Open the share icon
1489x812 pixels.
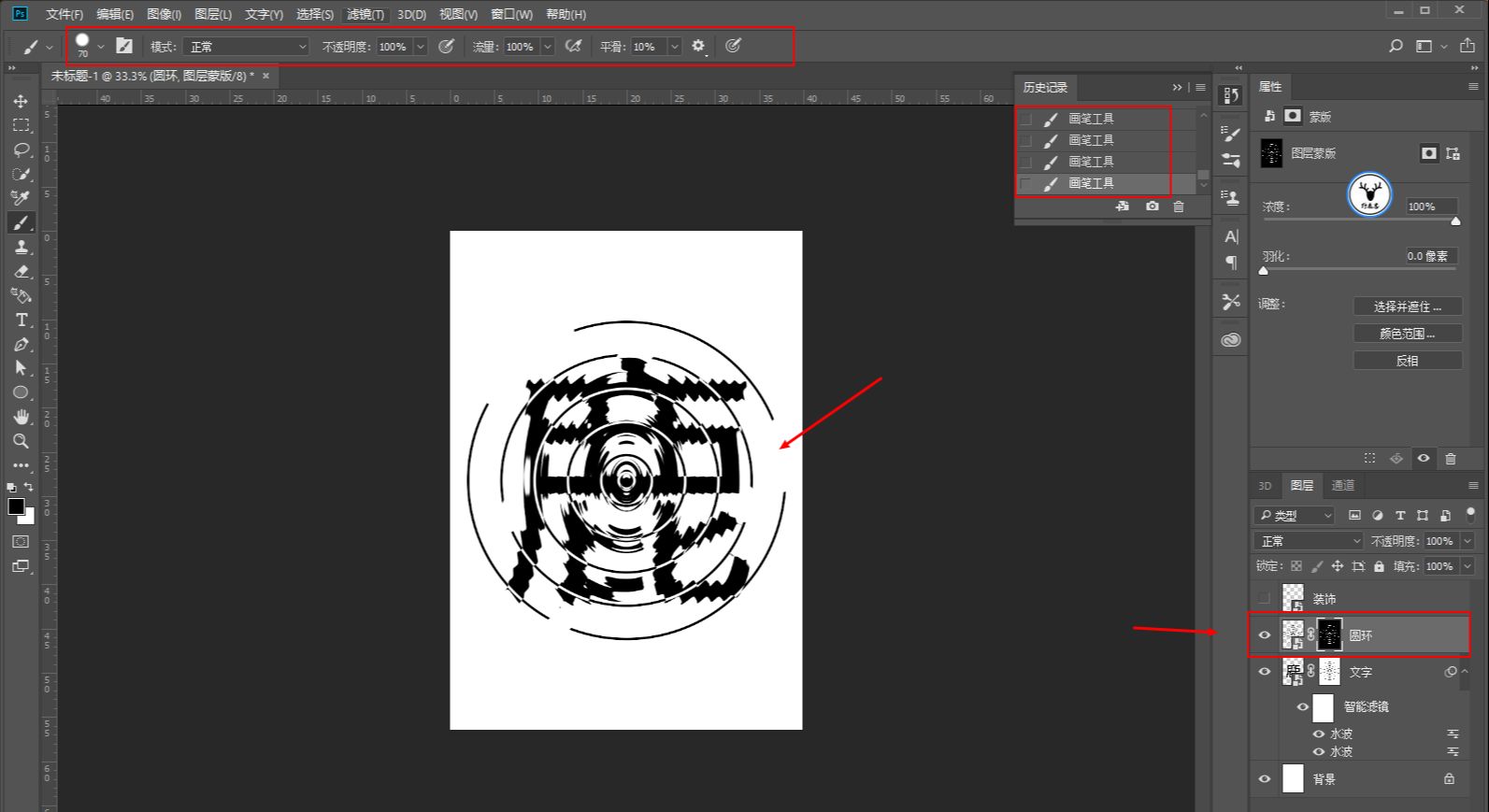pyautogui.click(x=1468, y=46)
